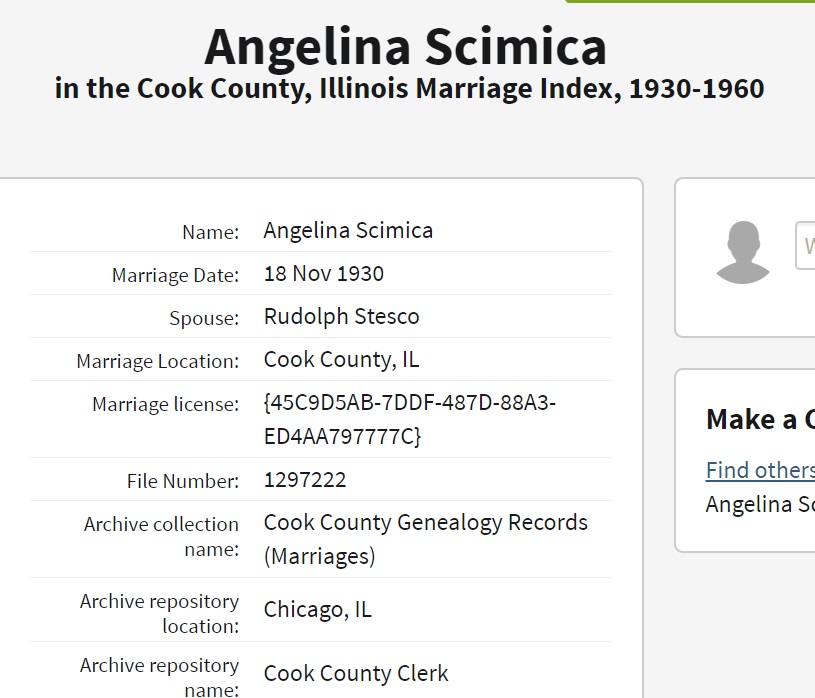Click the "Archive collection name:" label
Image resolution: width=815 pixels, height=698 pixels.
[x=161, y=536]
